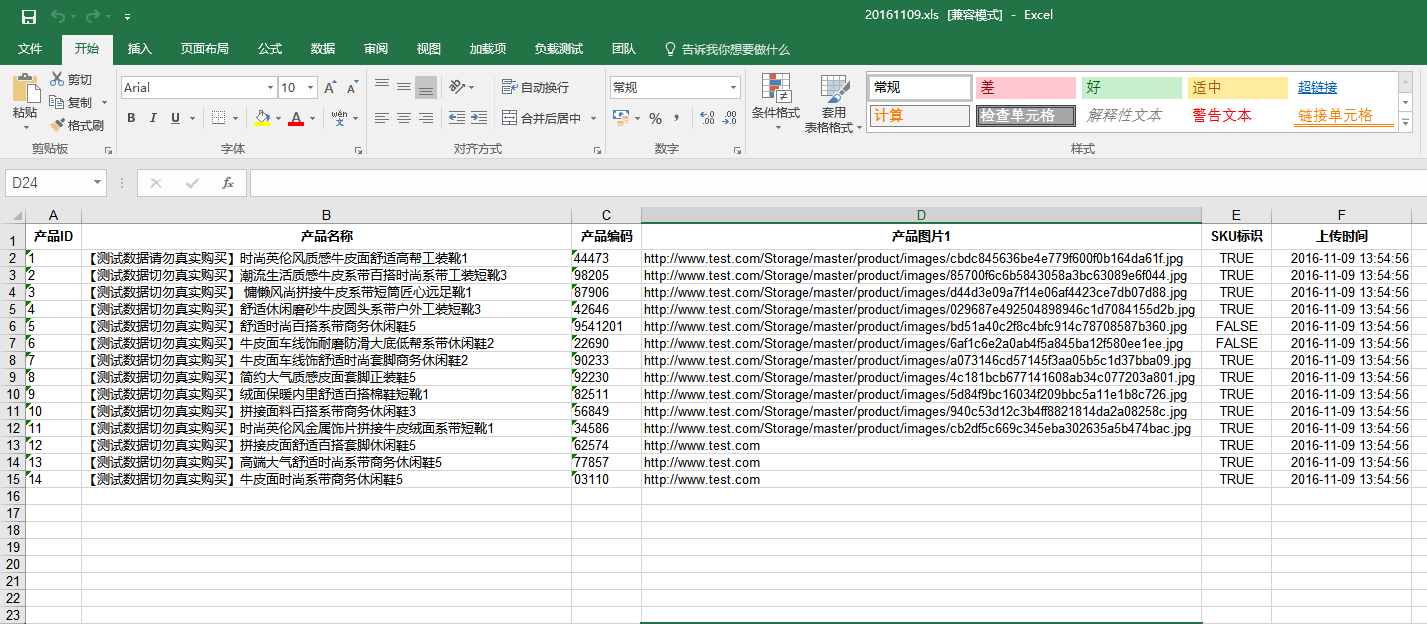
Task: Expand font color dropdown arrow
Action: pyautogui.click(x=311, y=118)
